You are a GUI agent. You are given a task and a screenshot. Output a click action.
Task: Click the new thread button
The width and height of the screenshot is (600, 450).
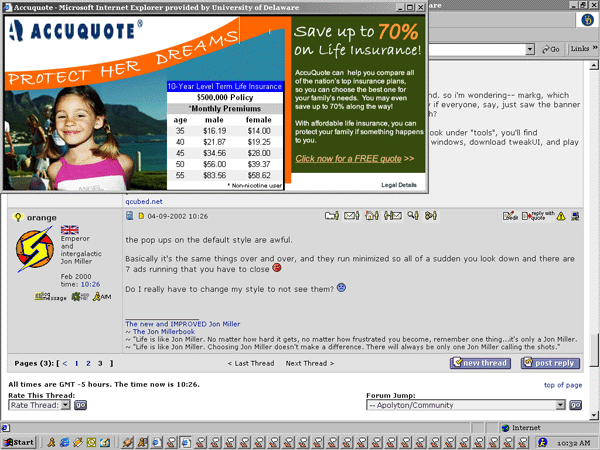(480, 363)
